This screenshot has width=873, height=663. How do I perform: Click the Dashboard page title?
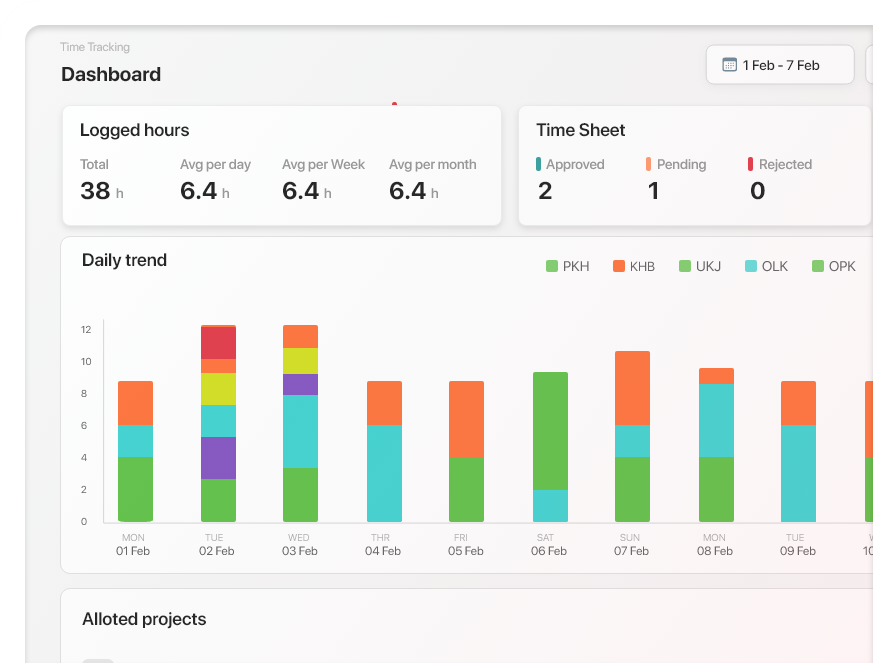(111, 75)
